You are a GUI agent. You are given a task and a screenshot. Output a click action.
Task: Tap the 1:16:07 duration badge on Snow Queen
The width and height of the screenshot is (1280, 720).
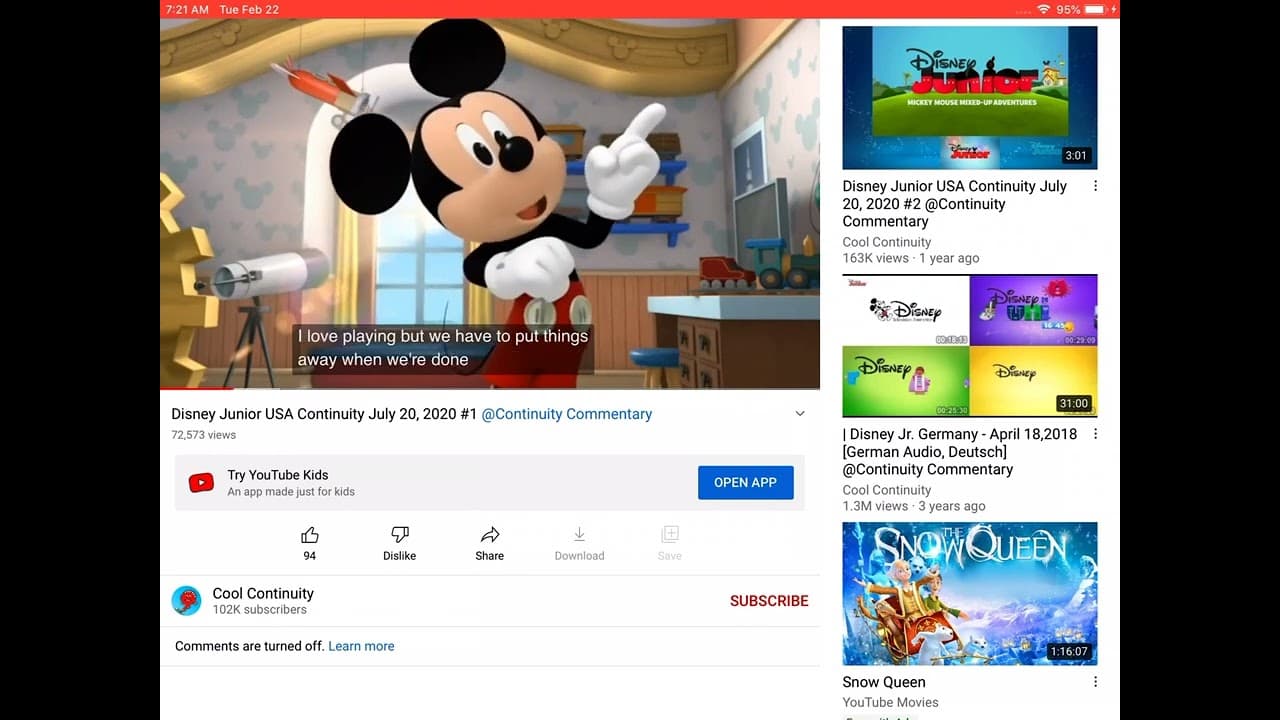click(x=1068, y=651)
